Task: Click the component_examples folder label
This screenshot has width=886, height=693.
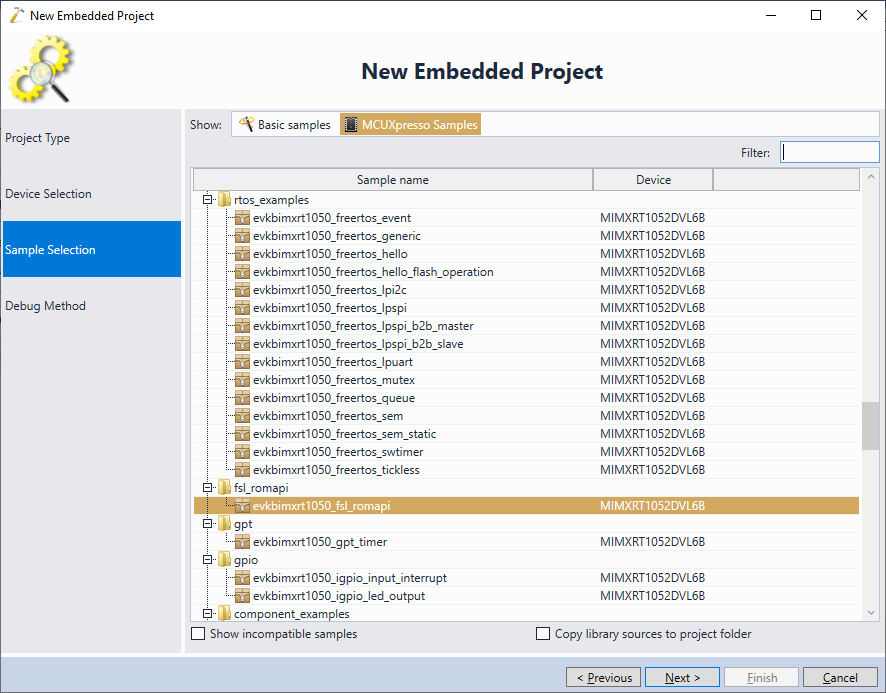Action: tap(292, 614)
